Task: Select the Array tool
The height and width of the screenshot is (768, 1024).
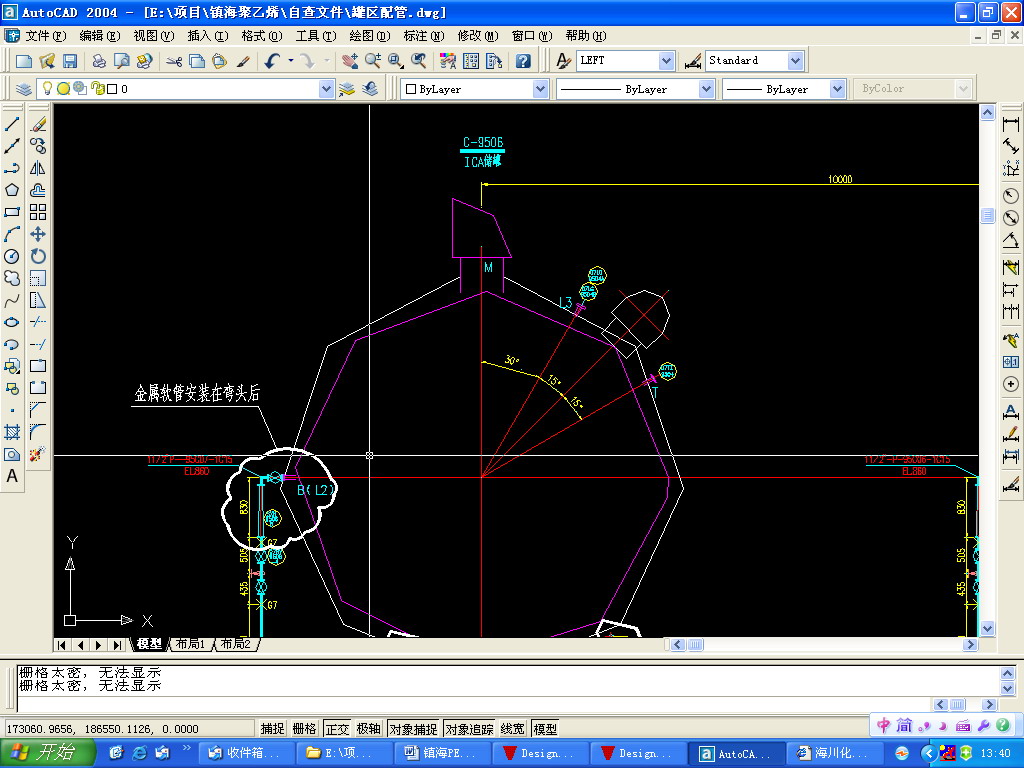Action: click(x=38, y=212)
